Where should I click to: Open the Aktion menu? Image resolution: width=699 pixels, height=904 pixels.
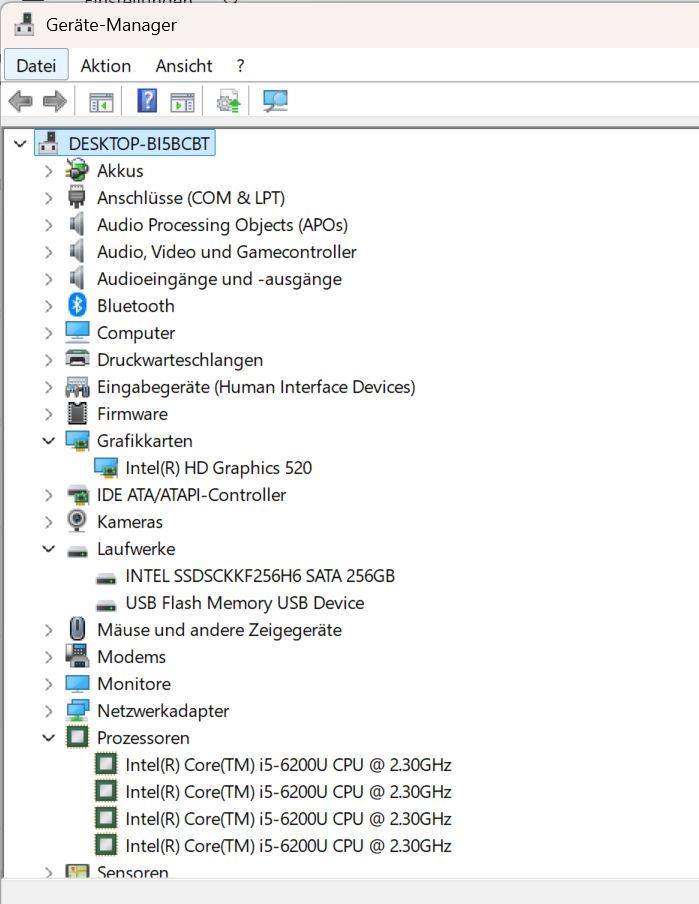point(106,66)
